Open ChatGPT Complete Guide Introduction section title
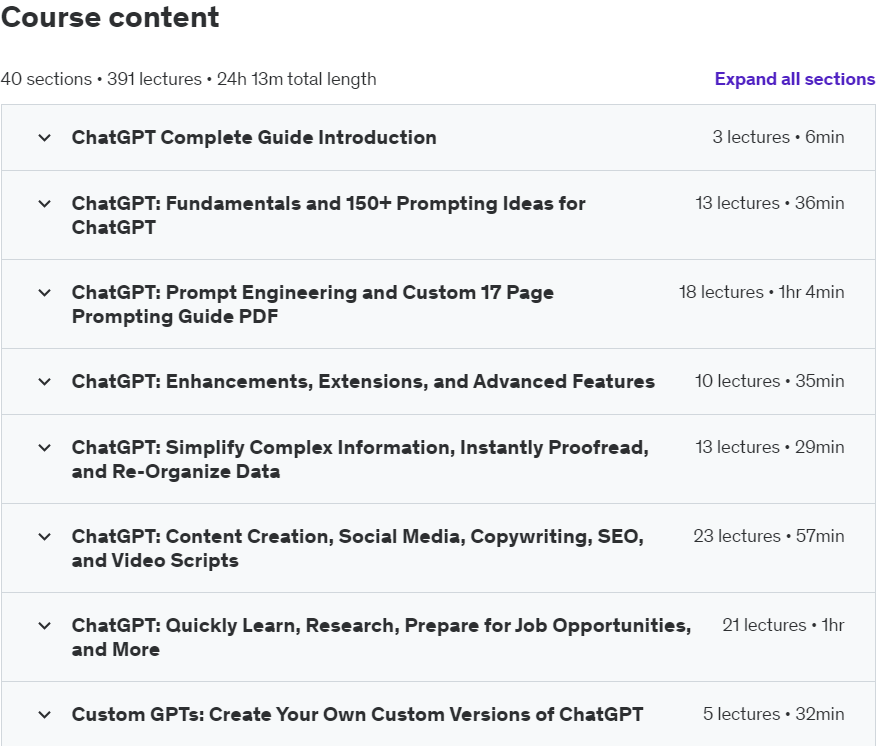 point(254,138)
